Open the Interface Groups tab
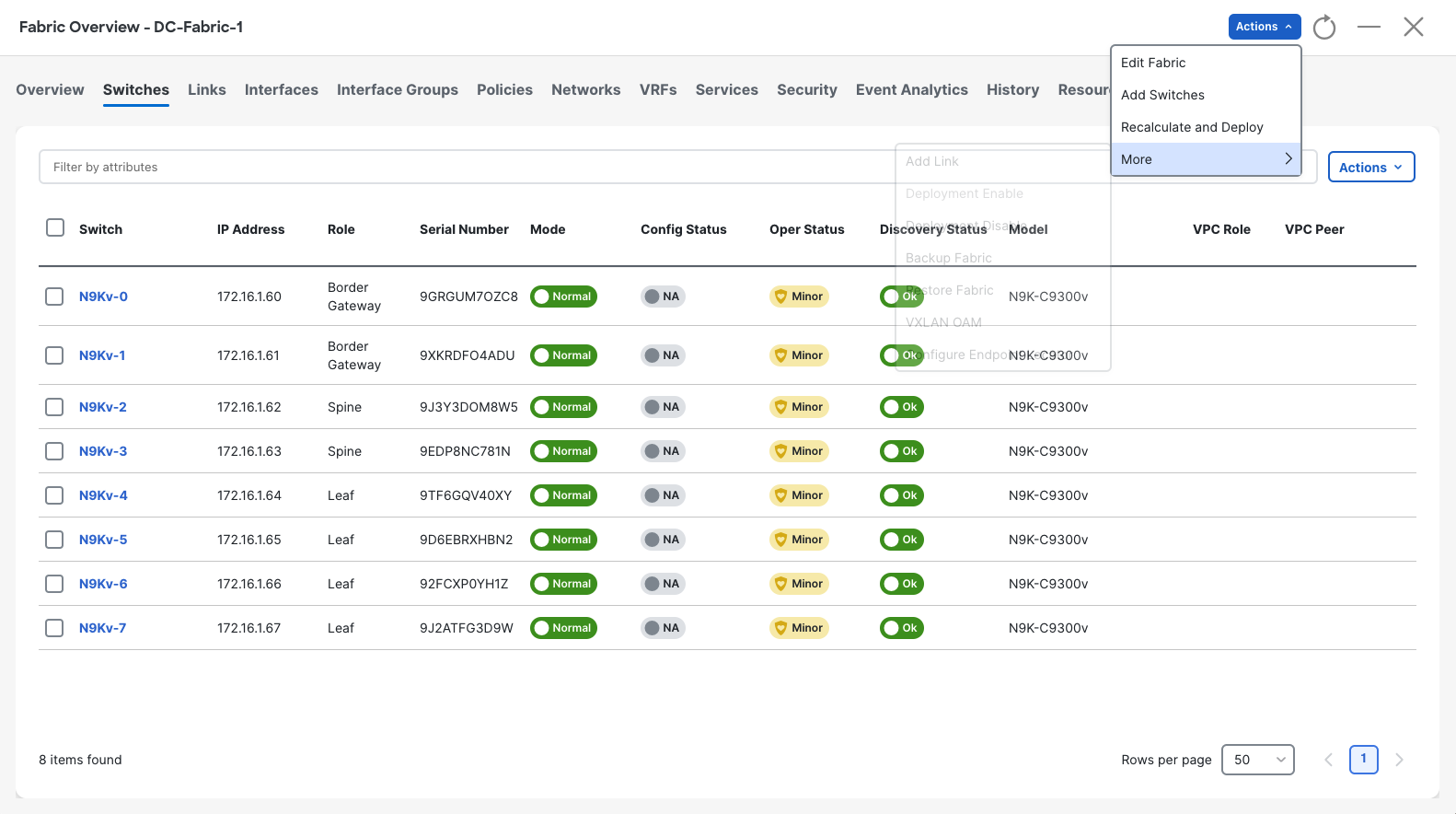Screen dimensions: 1456x814 click(398, 89)
